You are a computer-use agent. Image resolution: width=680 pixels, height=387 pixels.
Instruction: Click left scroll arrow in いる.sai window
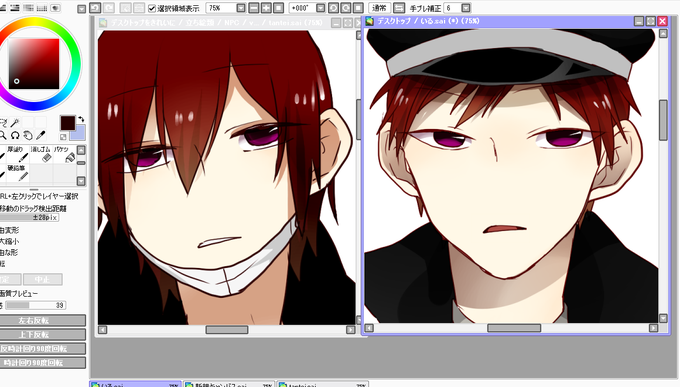click(369, 328)
